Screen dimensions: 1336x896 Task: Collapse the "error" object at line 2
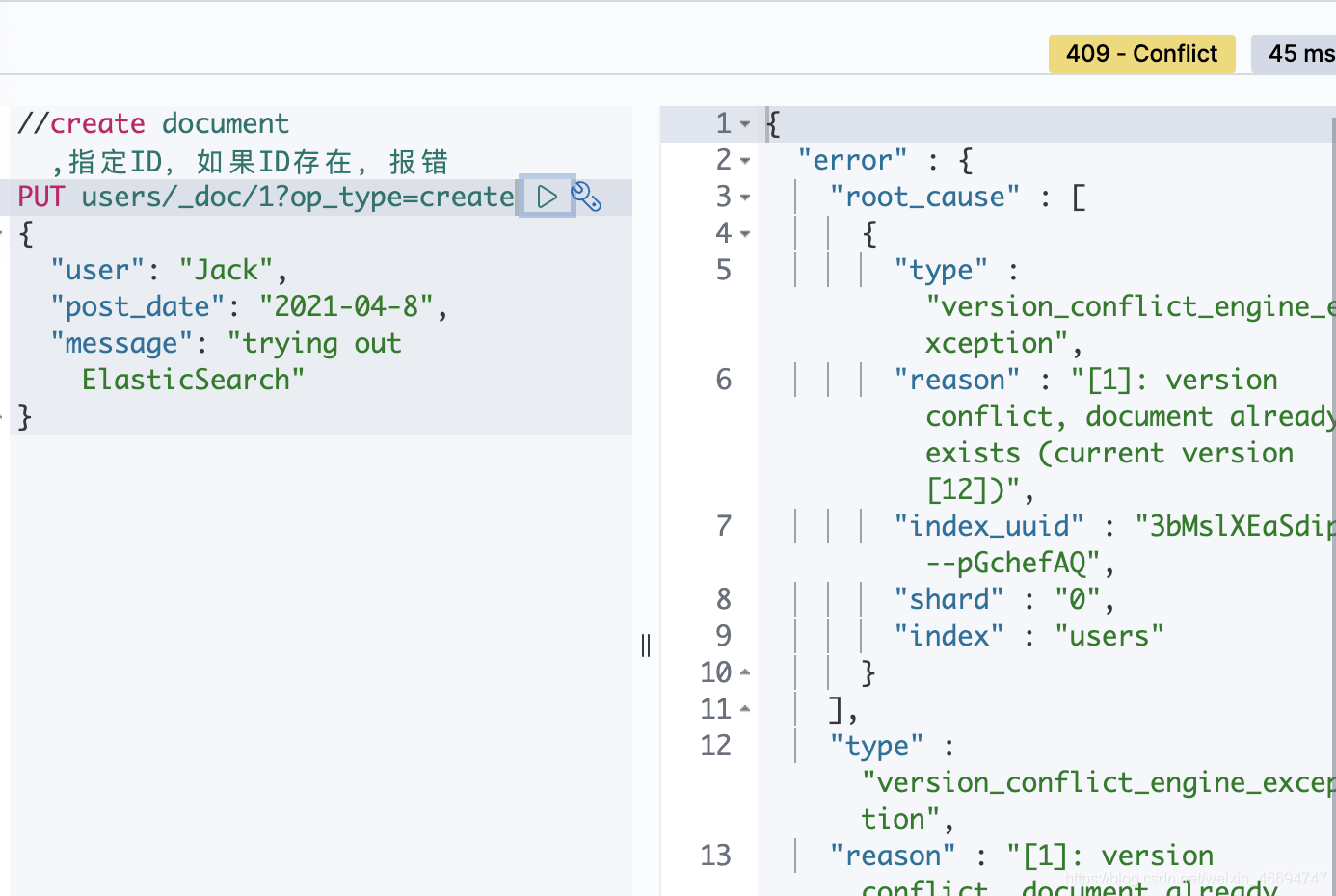tap(745, 161)
